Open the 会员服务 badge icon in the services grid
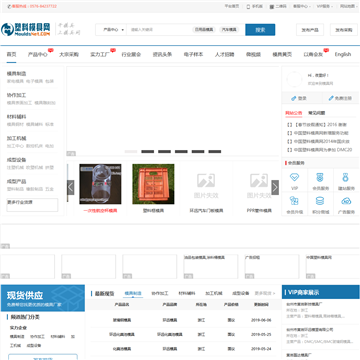The height and width of the screenshot is (360, 360). click(x=320, y=177)
